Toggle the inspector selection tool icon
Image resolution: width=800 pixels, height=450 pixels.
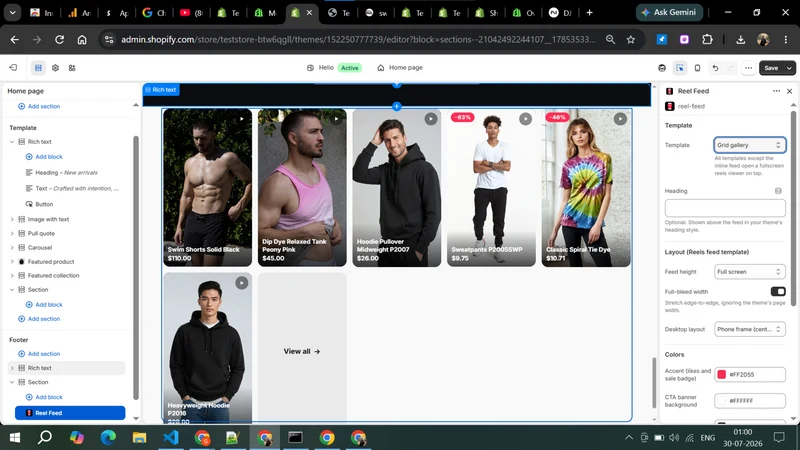coord(680,68)
